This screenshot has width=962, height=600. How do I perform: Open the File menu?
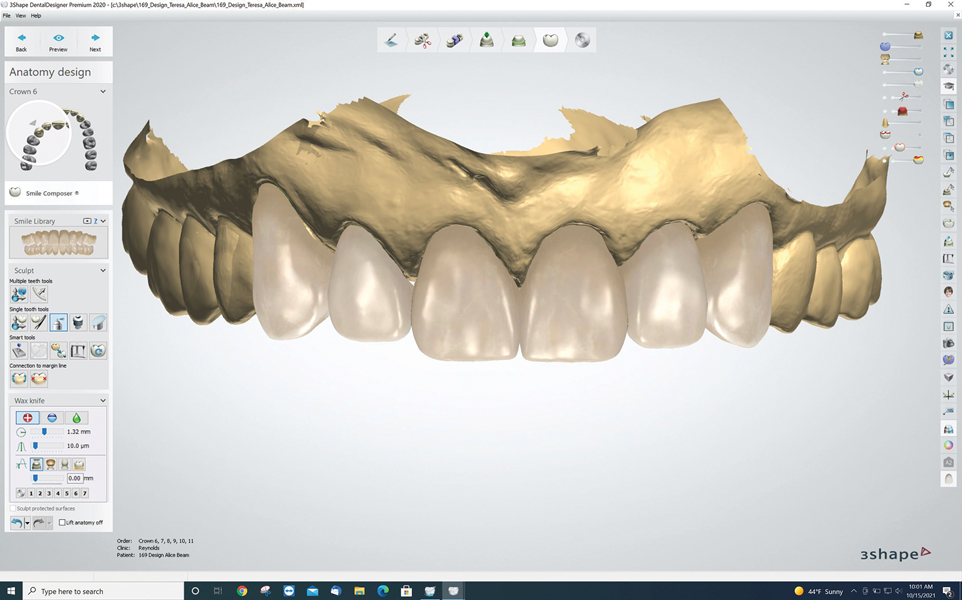tap(7, 16)
